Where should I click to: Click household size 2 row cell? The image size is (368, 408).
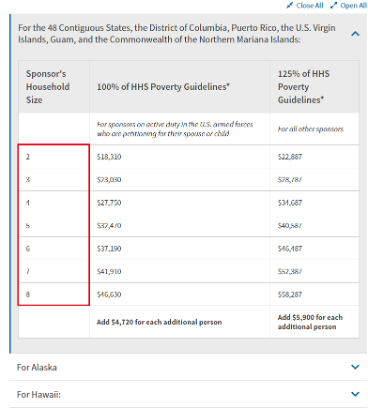point(54,157)
